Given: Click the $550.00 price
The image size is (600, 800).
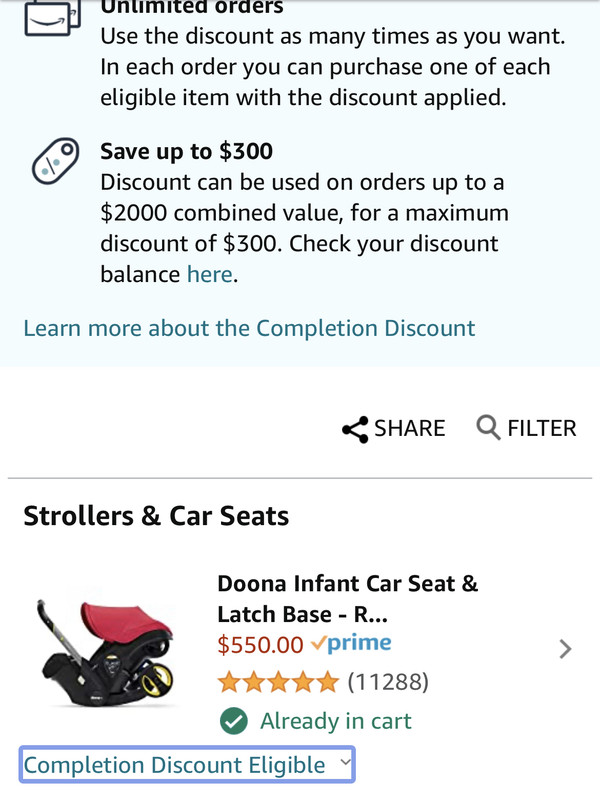Looking at the screenshot, I should click(x=260, y=644).
